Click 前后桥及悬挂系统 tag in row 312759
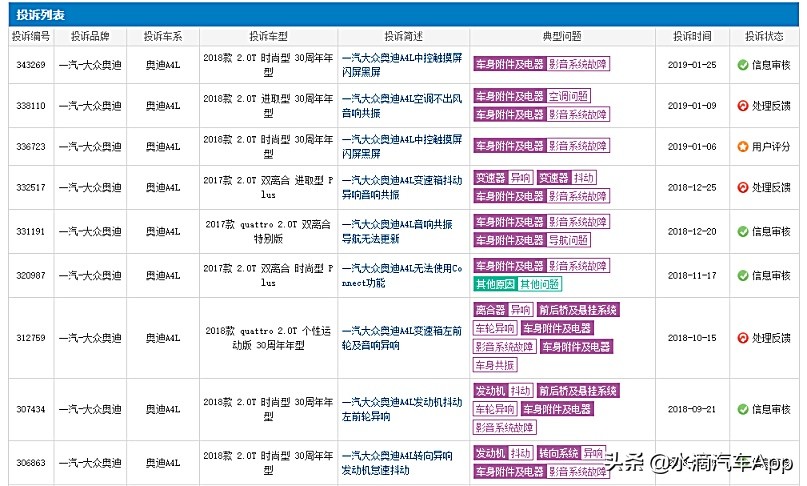 coord(578,310)
